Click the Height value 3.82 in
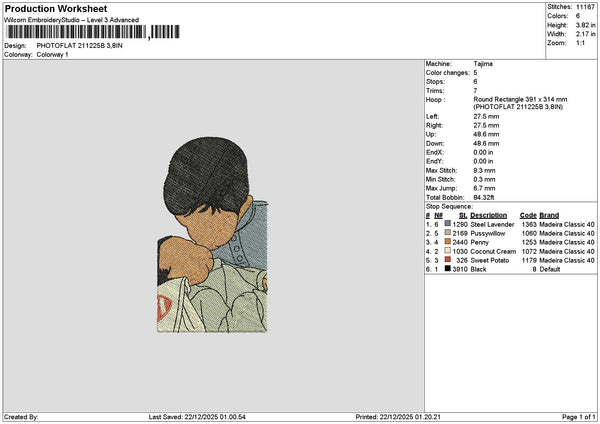 585,25
